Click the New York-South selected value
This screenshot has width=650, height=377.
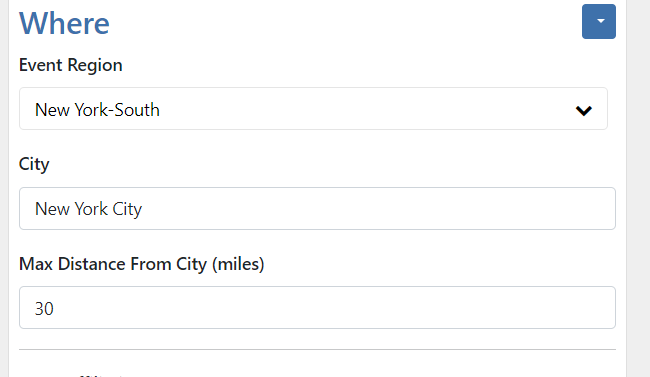point(97,110)
